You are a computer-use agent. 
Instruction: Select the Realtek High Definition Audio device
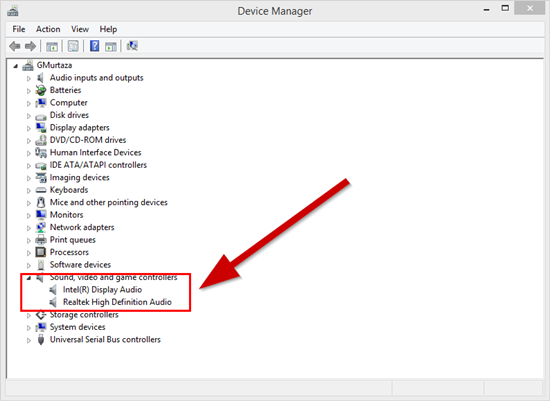coord(117,302)
